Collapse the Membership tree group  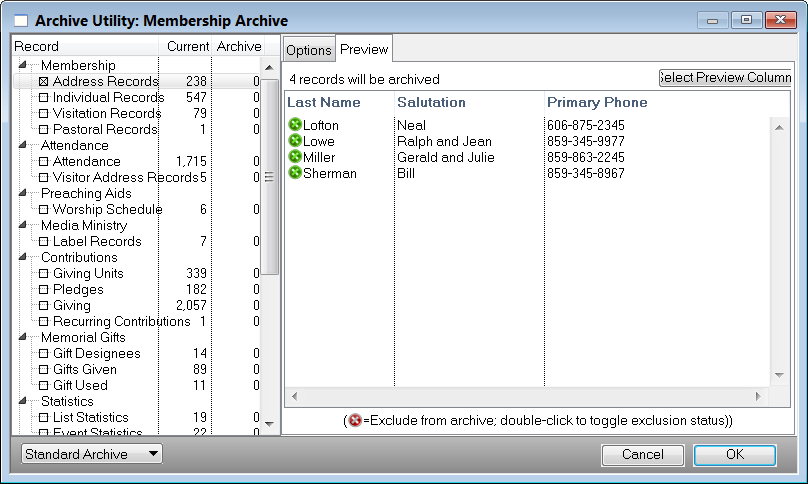(x=22, y=66)
